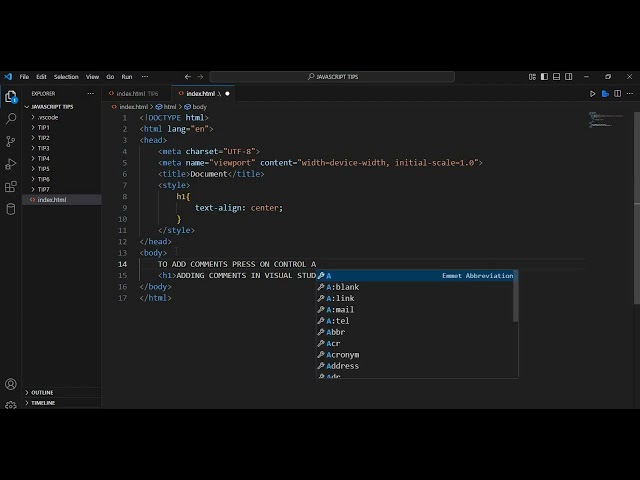Choose the A Emmet Abbreviation suggestion
Viewport: 640px width, 480px height.
tap(416, 276)
